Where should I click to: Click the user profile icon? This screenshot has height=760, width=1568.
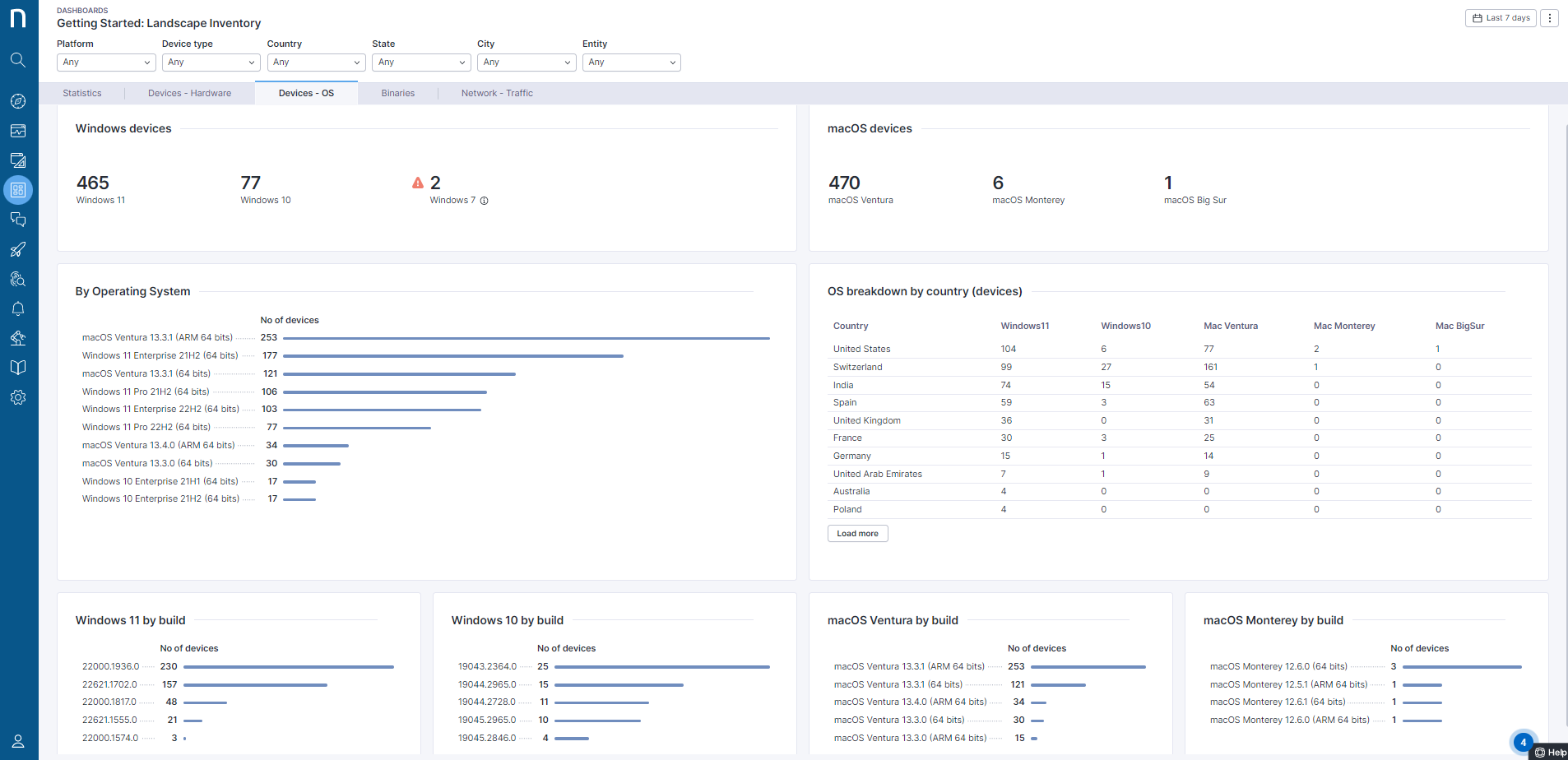18,741
